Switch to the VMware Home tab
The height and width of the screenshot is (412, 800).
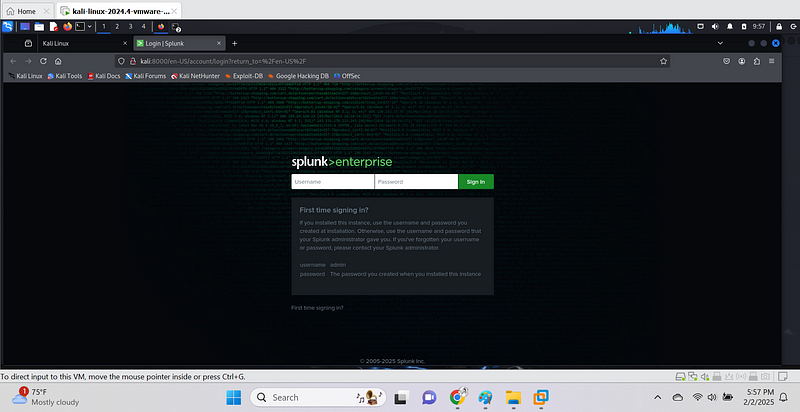(28, 11)
